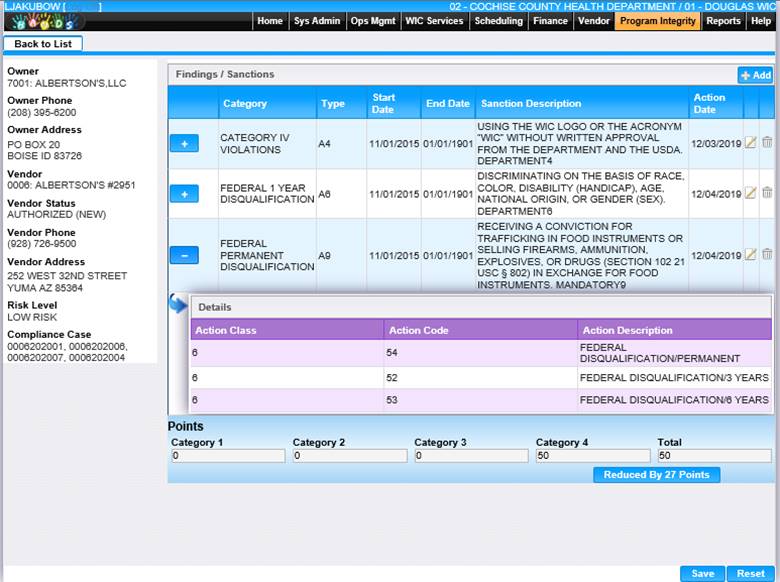Expand the Category IV Violations row
Screen dimensions: 780x582
pyautogui.click(x=184, y=143)
